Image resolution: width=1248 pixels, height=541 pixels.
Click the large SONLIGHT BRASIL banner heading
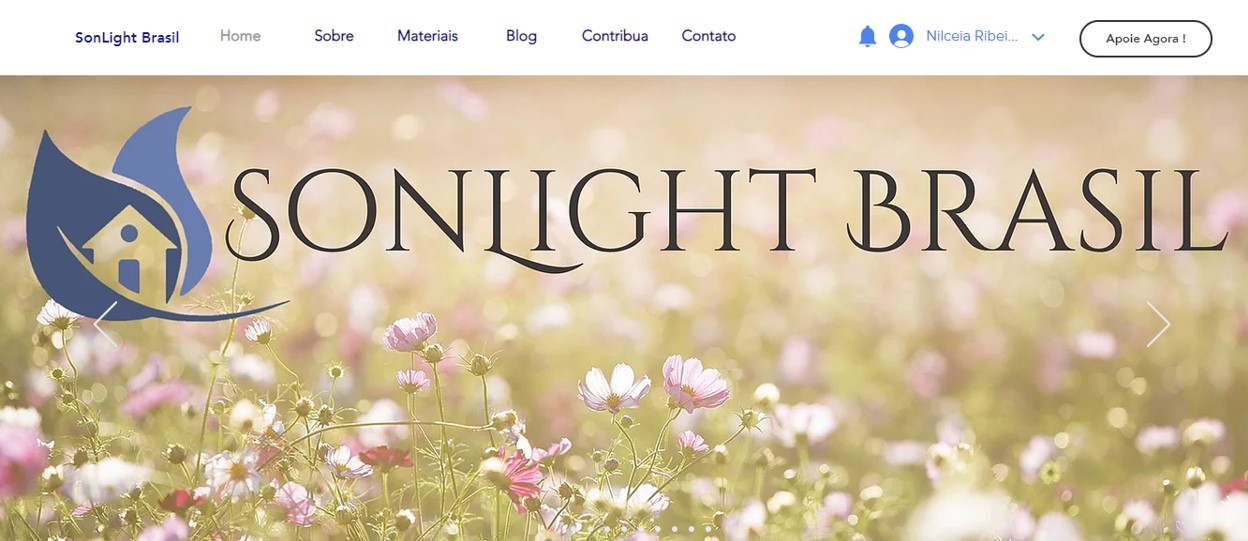coord(727,212)
